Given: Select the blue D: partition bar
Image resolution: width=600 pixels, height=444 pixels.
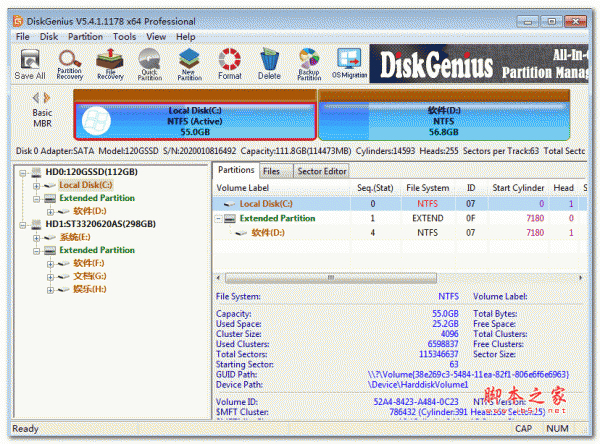Looking at the screenshot, I should 442,118.
